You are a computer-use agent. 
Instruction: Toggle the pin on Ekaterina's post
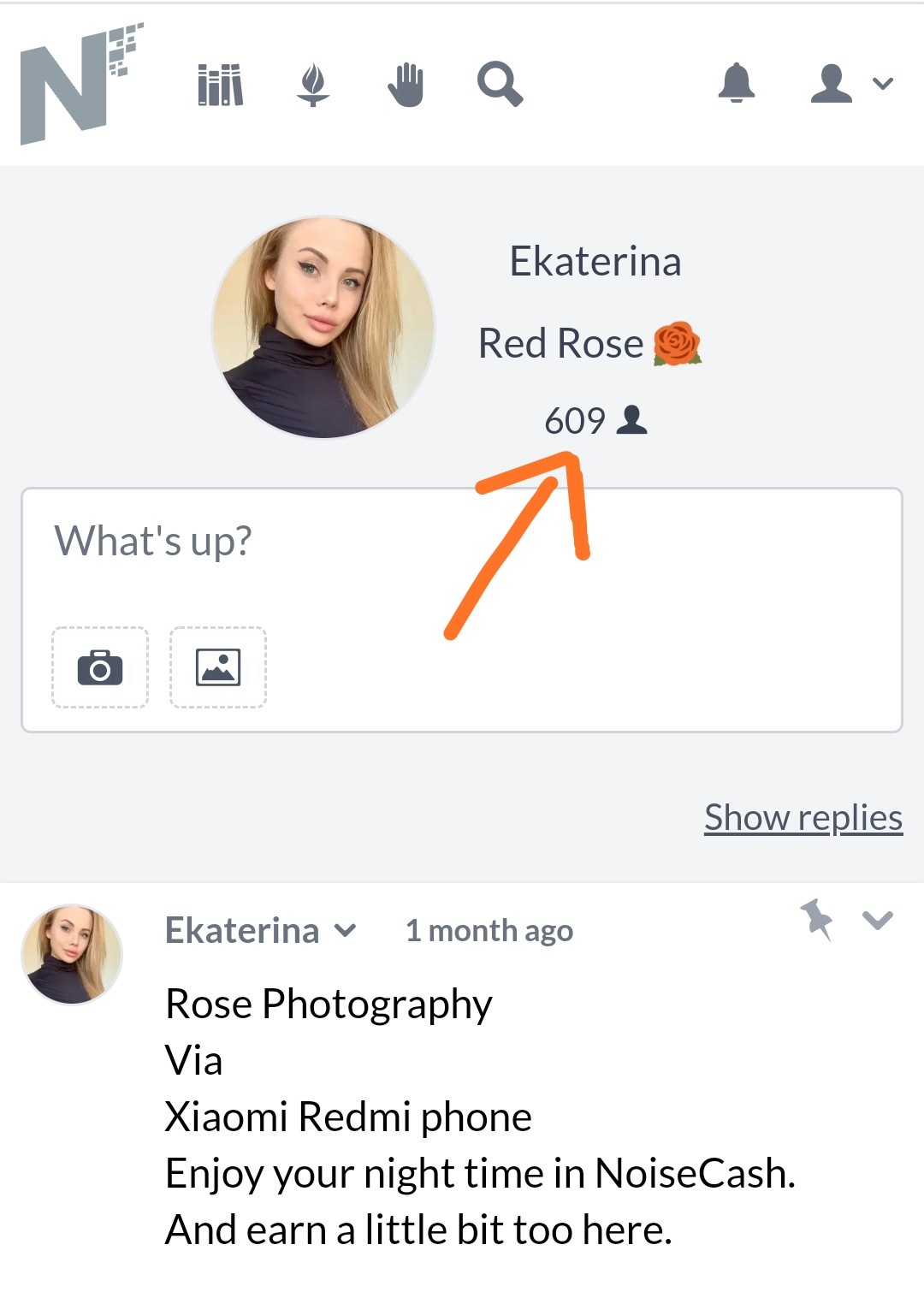click(816, 920)
